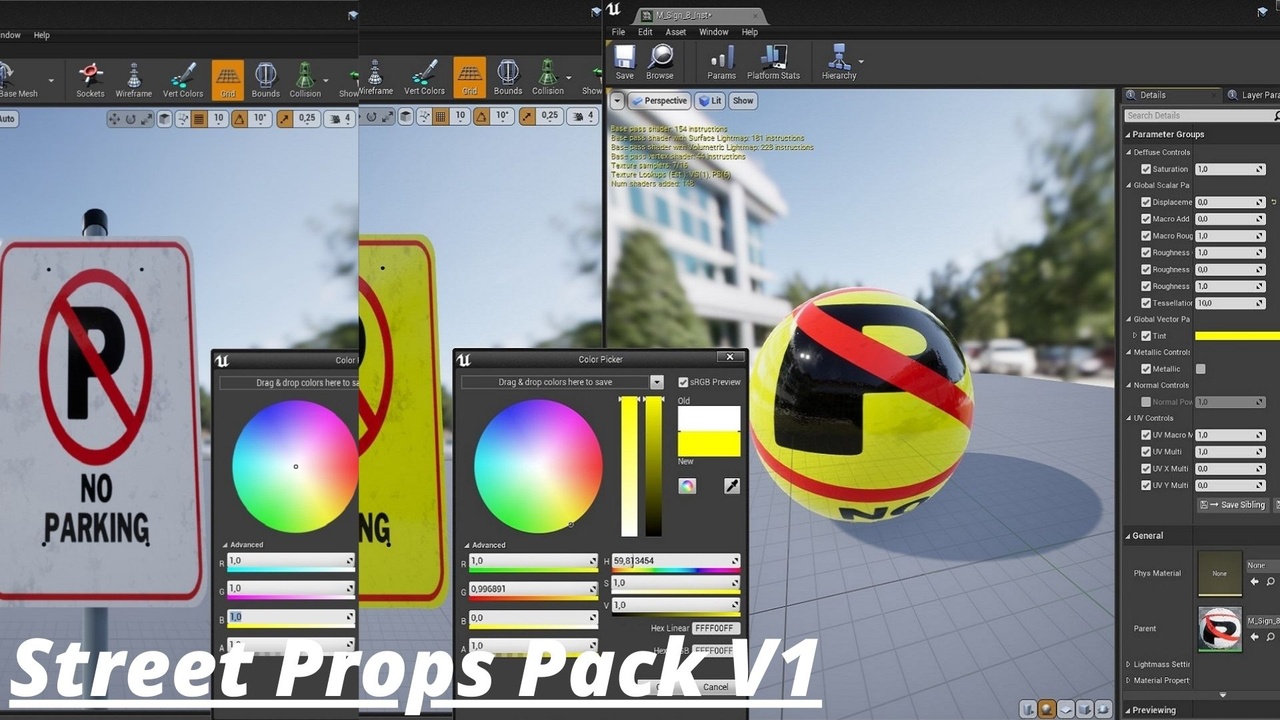Uncheck the Saturation parameter checkbox
The height and width of the screenshot is (720, 1280).
click(1146, 169)
